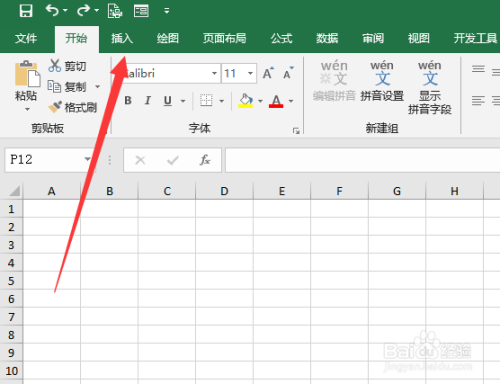Image resolution: width=500 pixels, height=384 pixels.
Task: Click the Select All corner triangle
Action: tap(15, 191)
